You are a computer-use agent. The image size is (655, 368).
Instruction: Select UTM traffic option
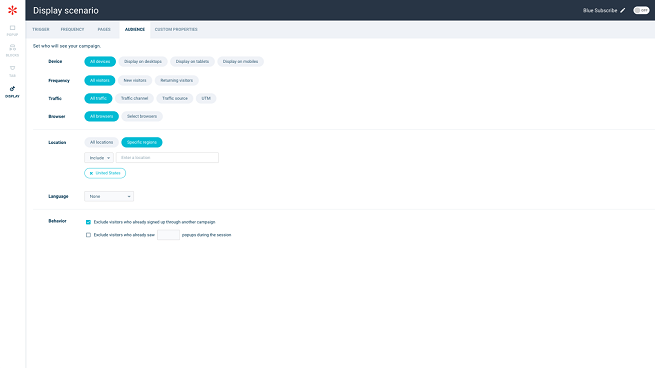206,98
